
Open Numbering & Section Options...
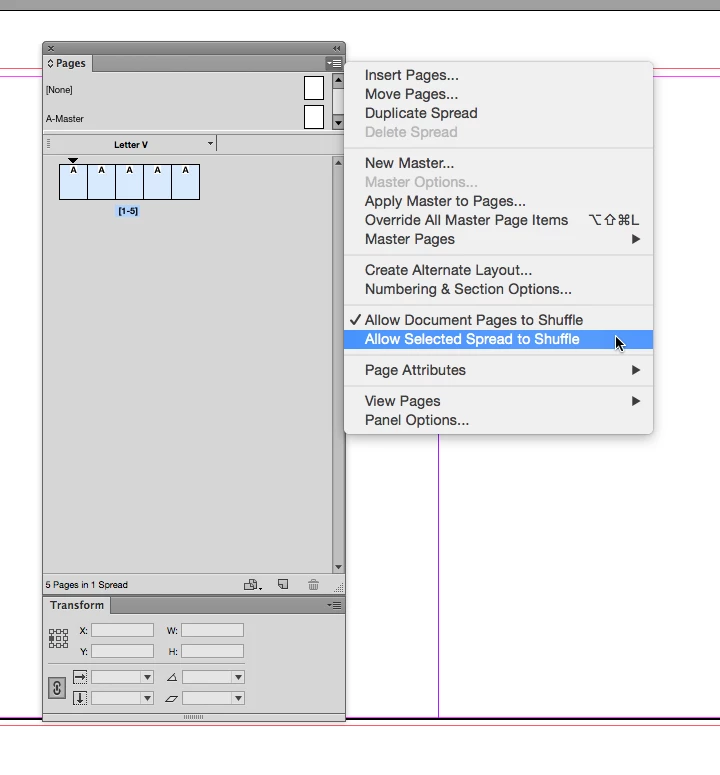click(x=498, y=289)
